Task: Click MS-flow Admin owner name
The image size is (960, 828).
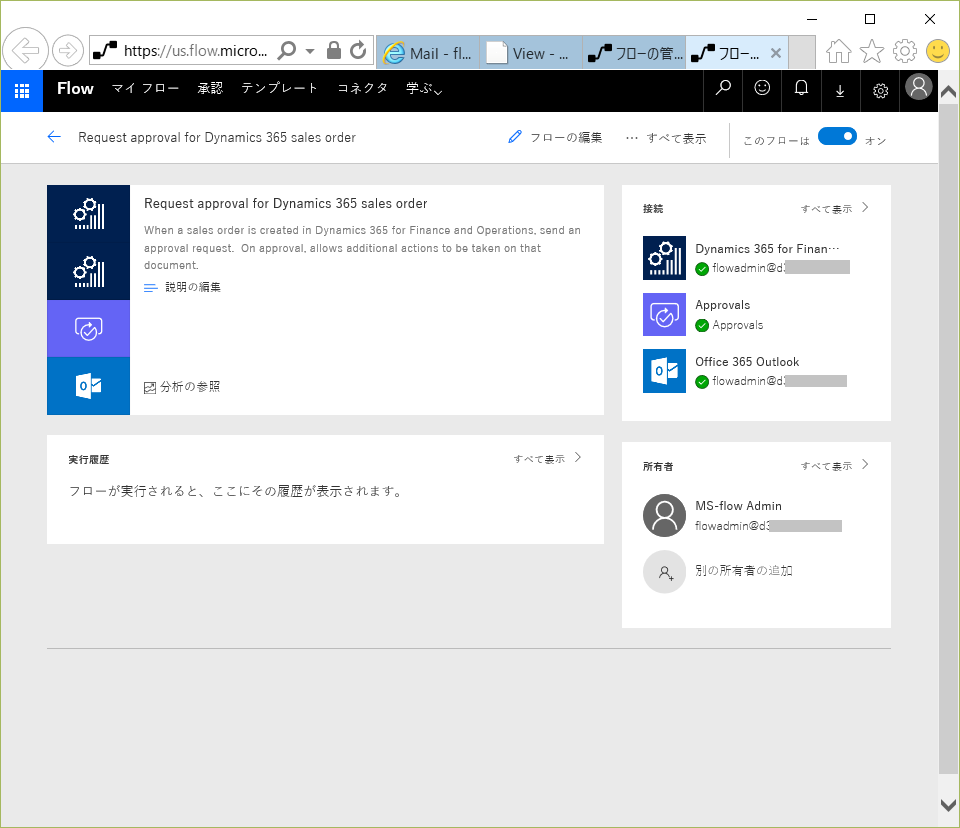Action: click(738, 506)
